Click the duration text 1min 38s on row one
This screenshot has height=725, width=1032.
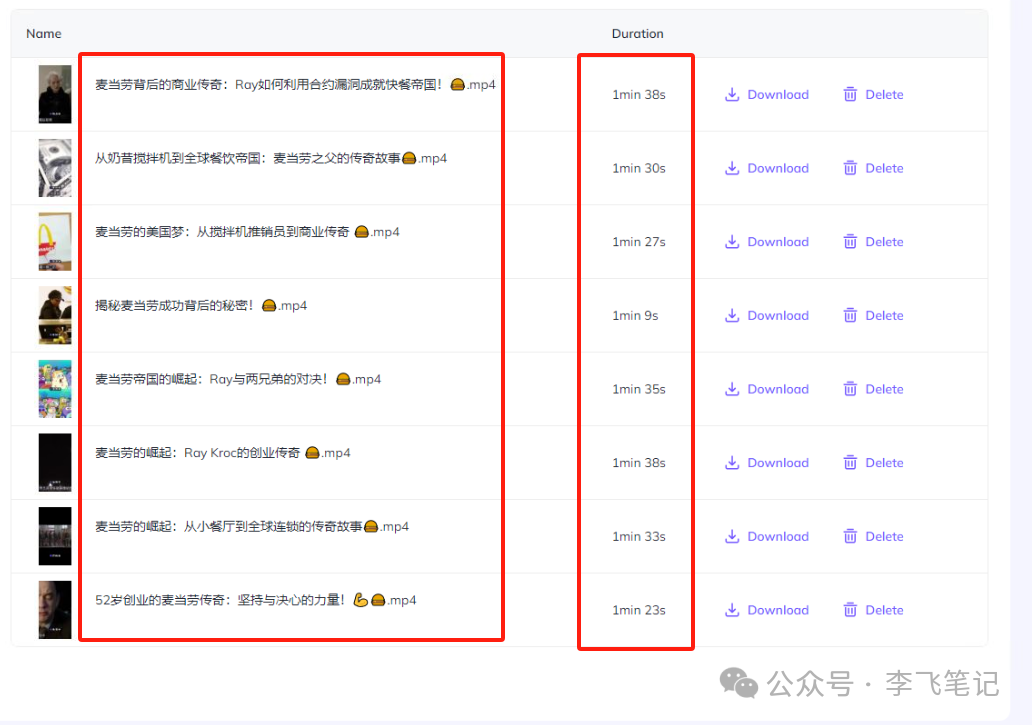636,94
